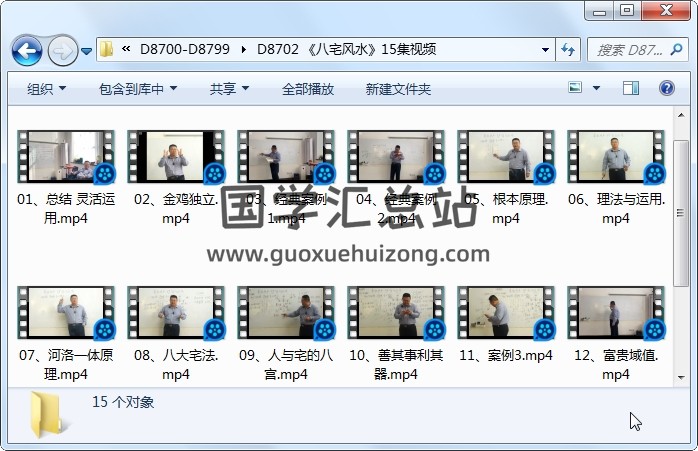Image resolution: width=698 pixels, height=451 pixels.
Task: Open the recent locations dropdown arrow
Action: pyautogui.click(x=87, y=51)
